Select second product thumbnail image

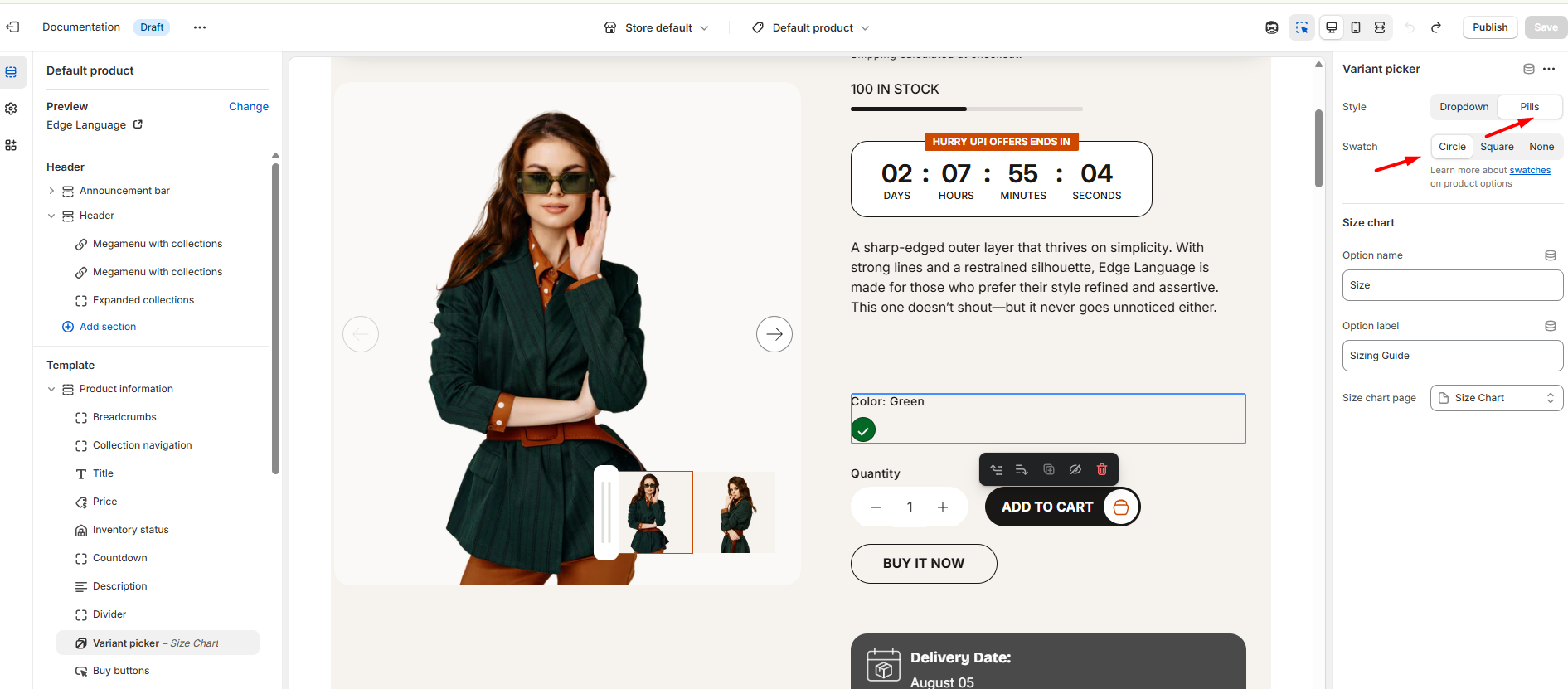click(x=735, y=512)
